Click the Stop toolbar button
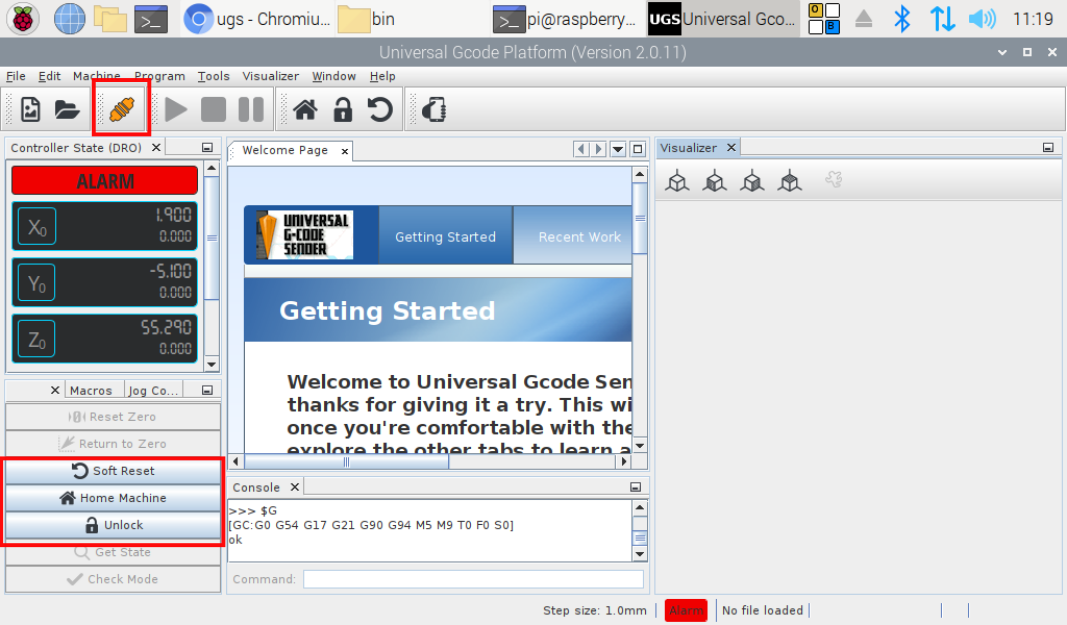Screen dimensions: 1067x625 [213, 110]
